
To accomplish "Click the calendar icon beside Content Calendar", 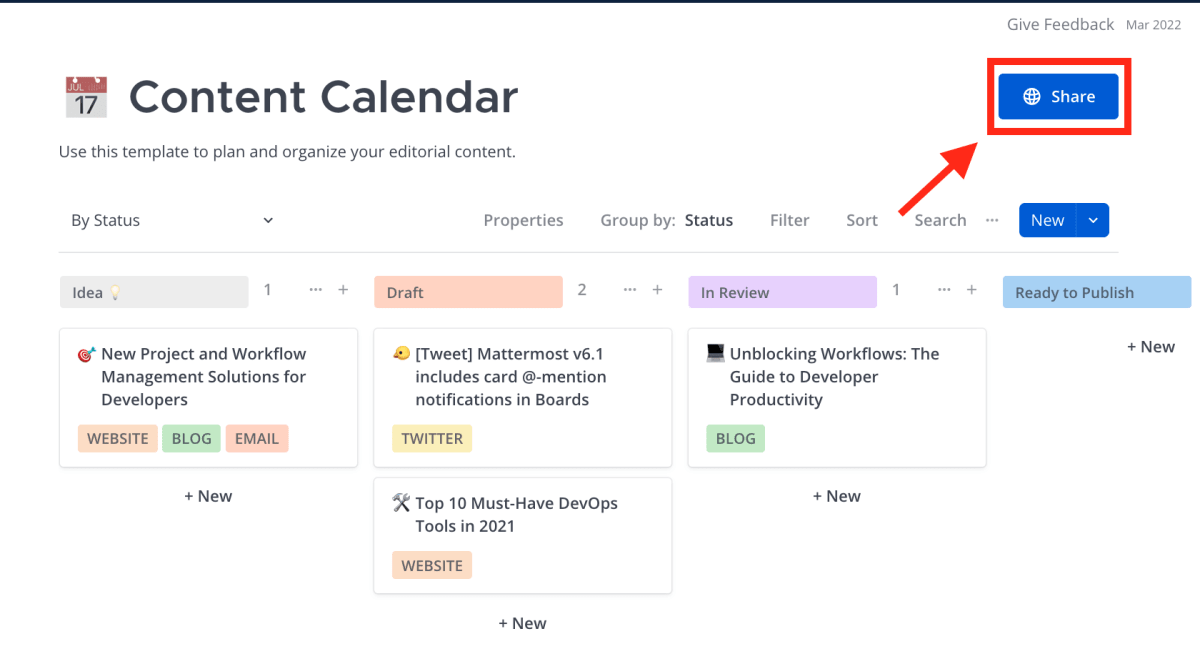I will click(x=86, y=97).
